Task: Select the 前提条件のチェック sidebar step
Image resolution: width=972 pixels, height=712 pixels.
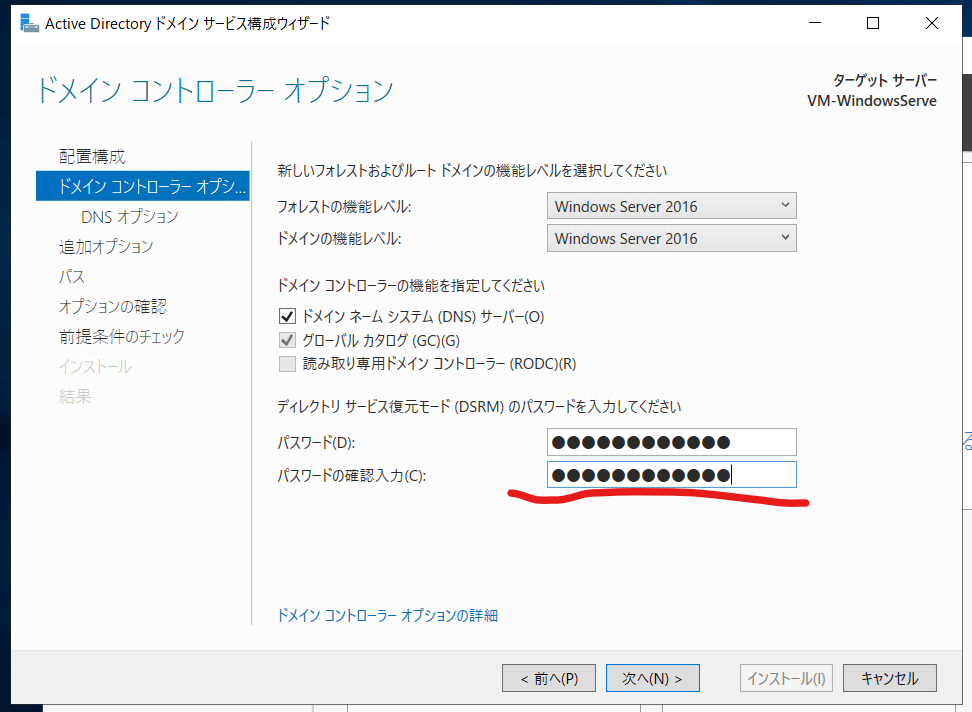Action: pos(122,336)
